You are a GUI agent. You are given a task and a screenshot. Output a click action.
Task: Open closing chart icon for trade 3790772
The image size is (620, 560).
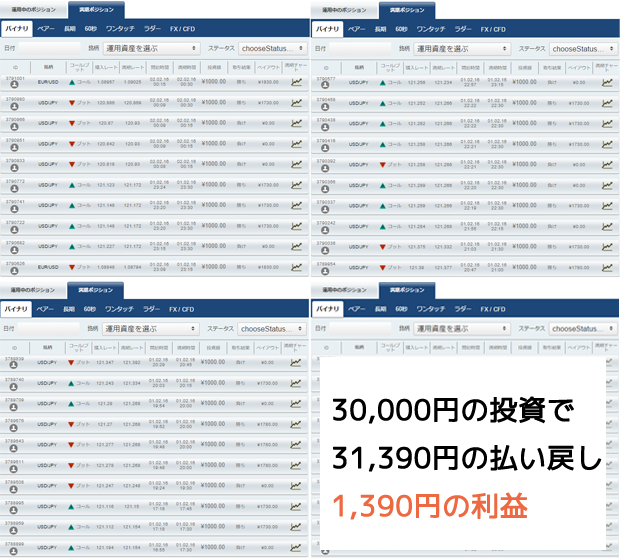pos(296,185)
